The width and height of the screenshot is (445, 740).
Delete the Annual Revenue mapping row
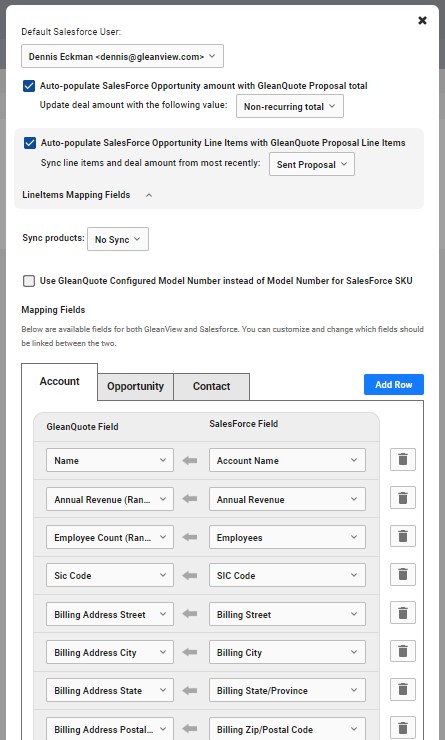tap(403, 498)
